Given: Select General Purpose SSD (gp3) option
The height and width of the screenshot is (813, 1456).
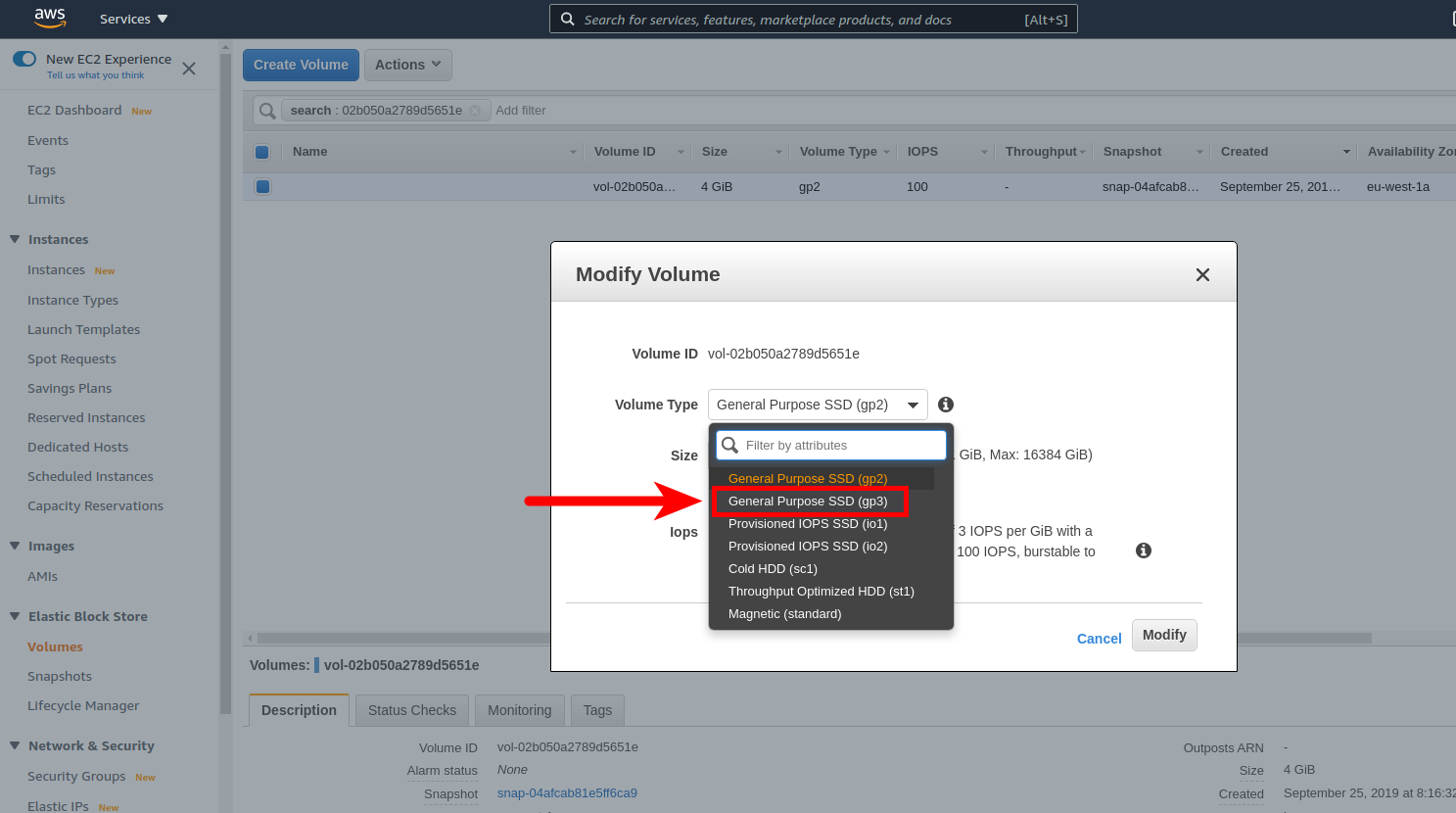Looking at the screenshot, I should (808, 502).
